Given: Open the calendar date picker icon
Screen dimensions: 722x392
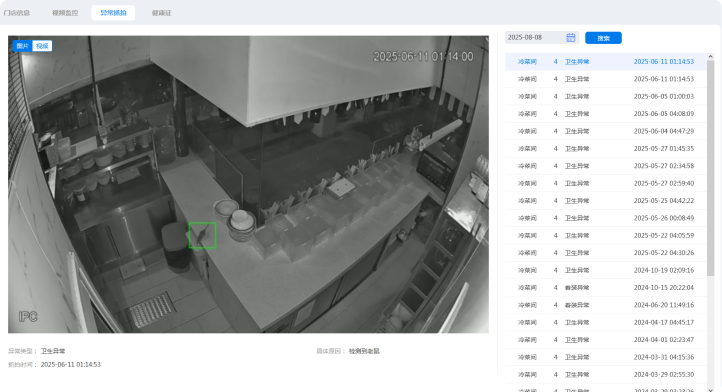Looking at the screenshot, I should [571, 38].
